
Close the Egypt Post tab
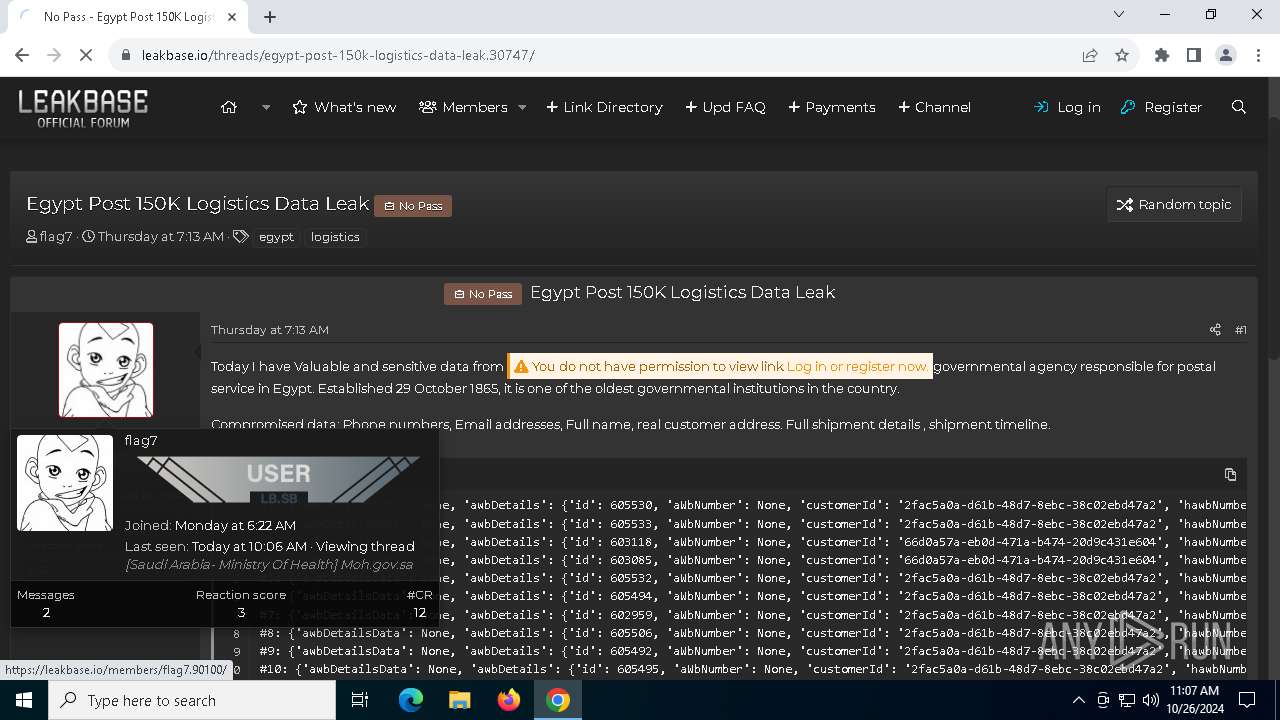click(232, 17)
